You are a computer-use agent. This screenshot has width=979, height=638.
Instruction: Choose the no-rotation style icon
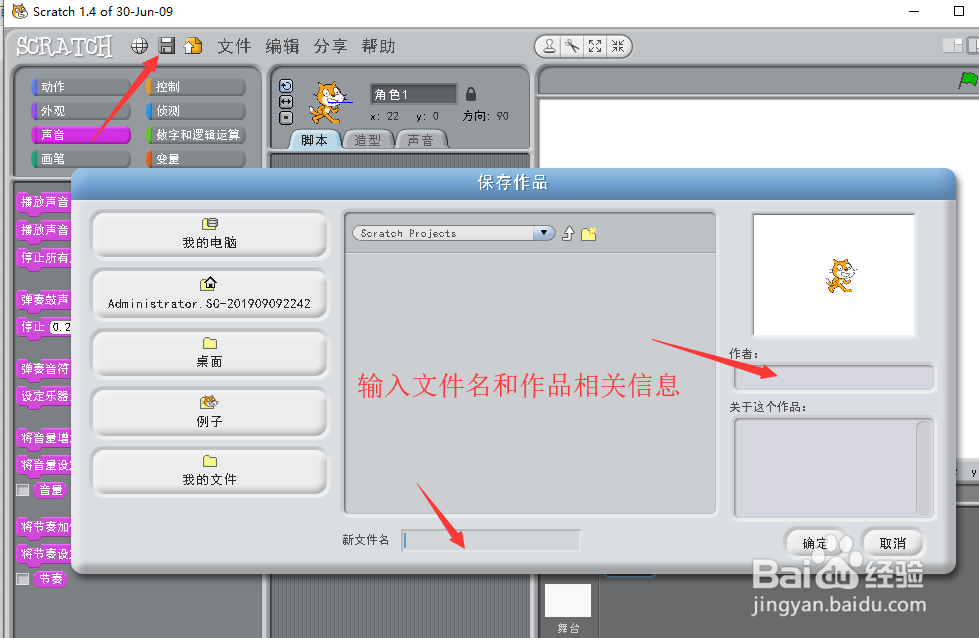pos(286,117)
